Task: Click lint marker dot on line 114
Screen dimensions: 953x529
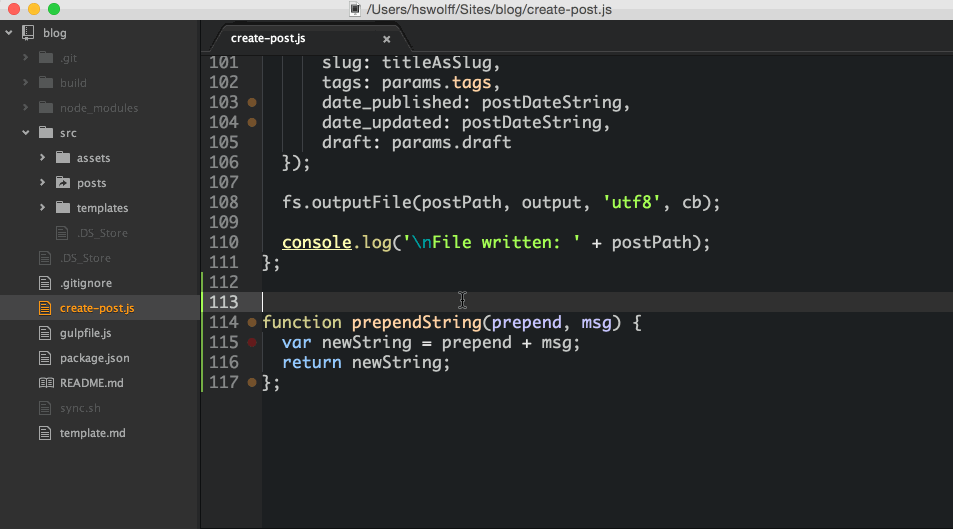Action: (252, 322)
